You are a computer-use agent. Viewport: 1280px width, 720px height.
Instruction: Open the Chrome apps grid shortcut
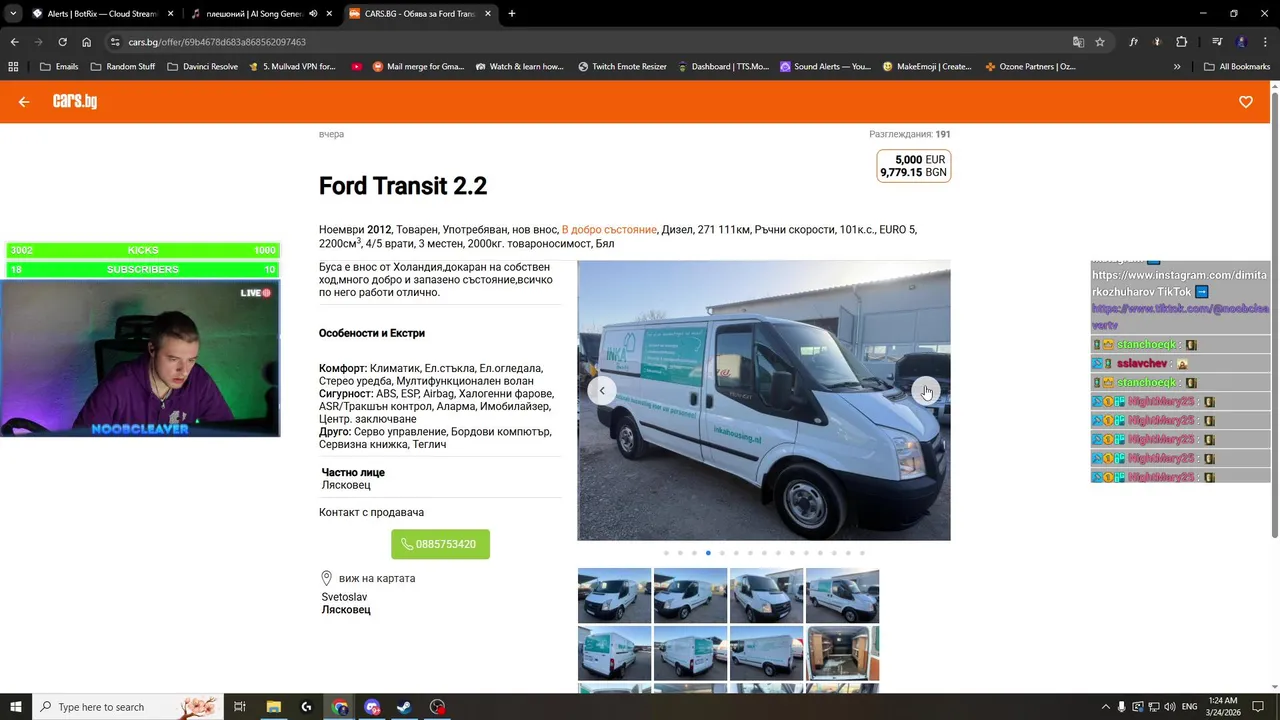[x=13, y=67]
